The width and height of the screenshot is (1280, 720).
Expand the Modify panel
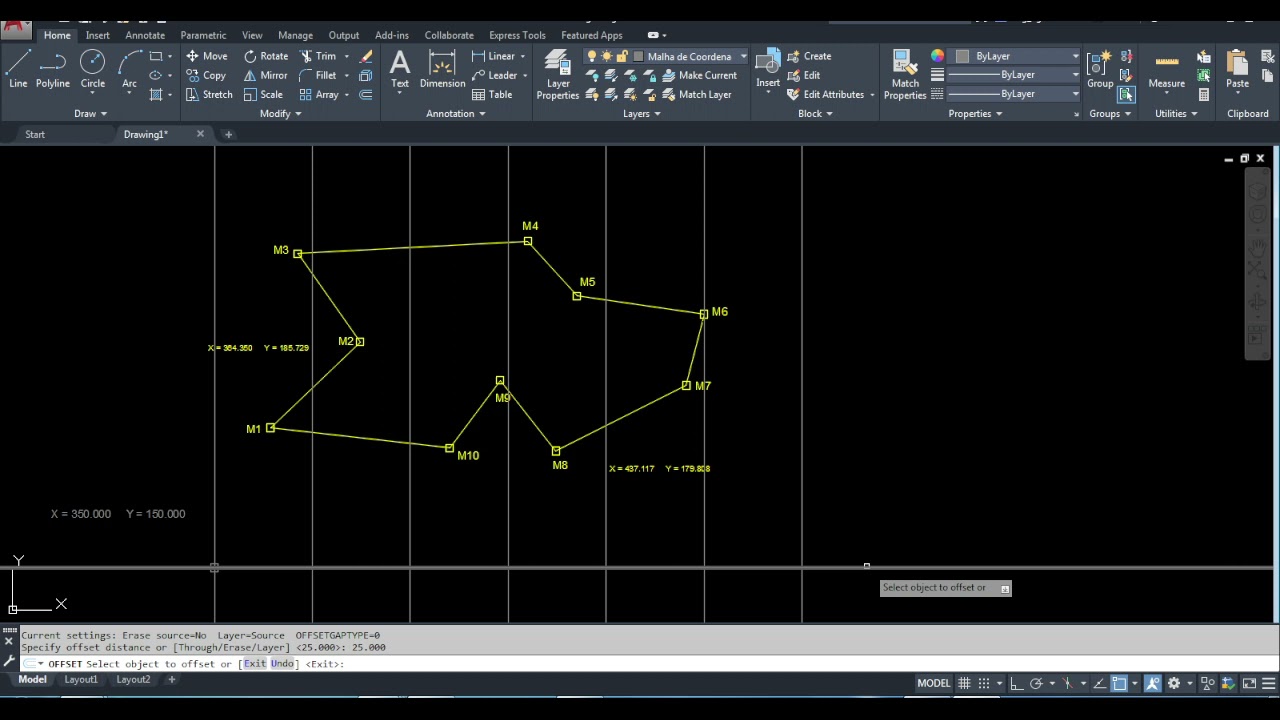280,113
